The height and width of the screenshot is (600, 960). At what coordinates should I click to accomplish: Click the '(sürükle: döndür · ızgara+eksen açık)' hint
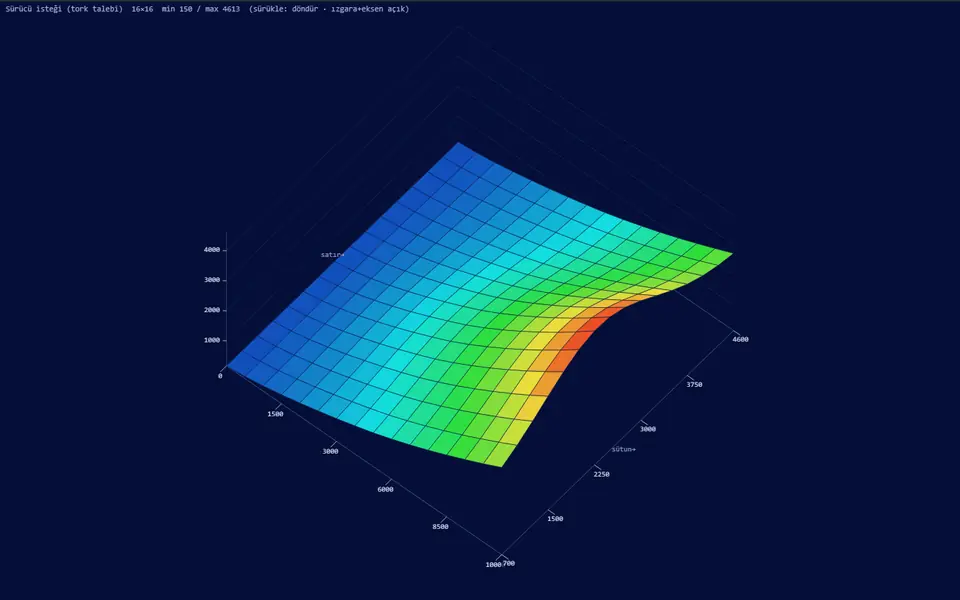[329, 9]
